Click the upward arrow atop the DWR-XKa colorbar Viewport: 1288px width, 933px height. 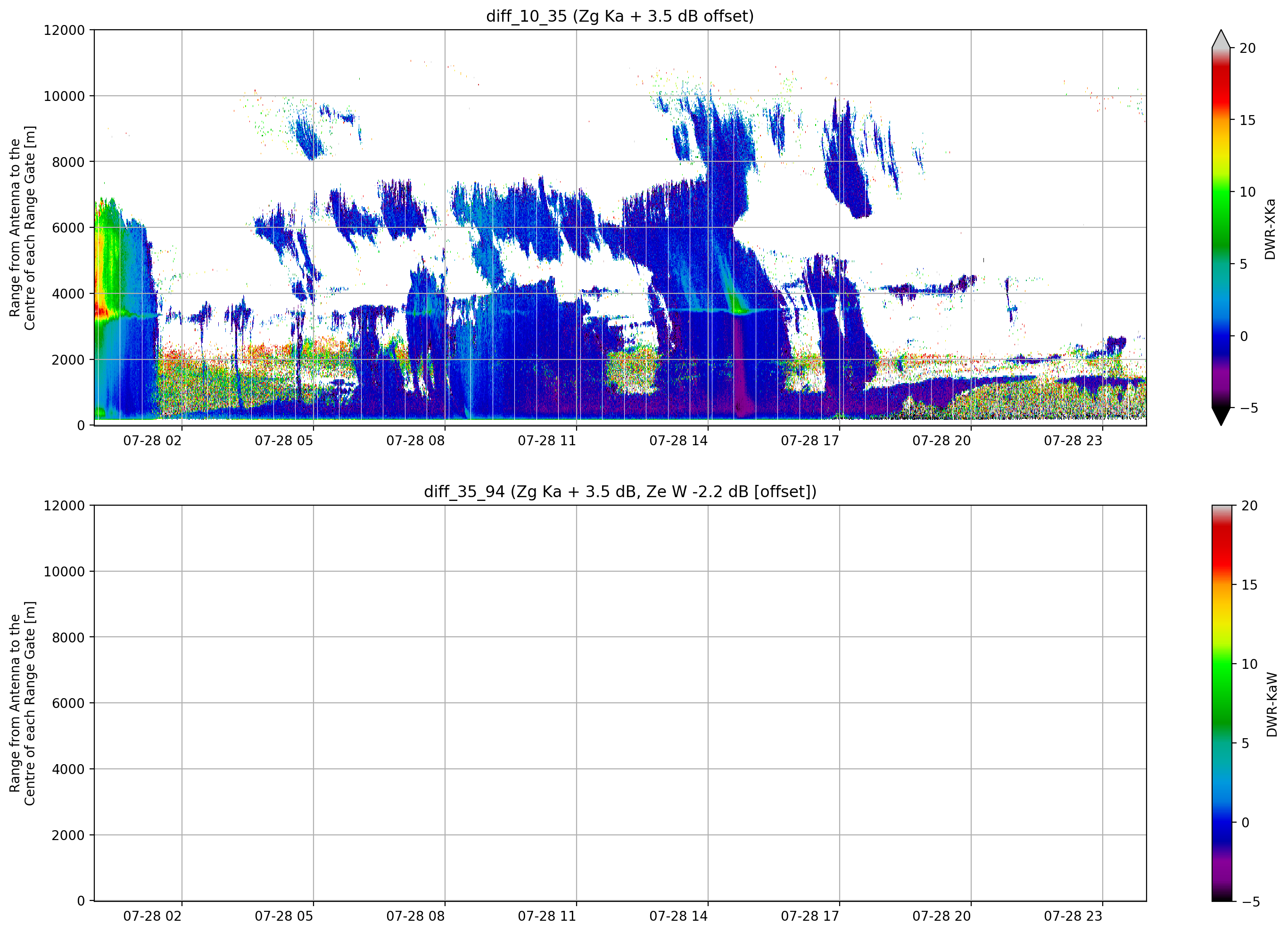click(1221, 39)
